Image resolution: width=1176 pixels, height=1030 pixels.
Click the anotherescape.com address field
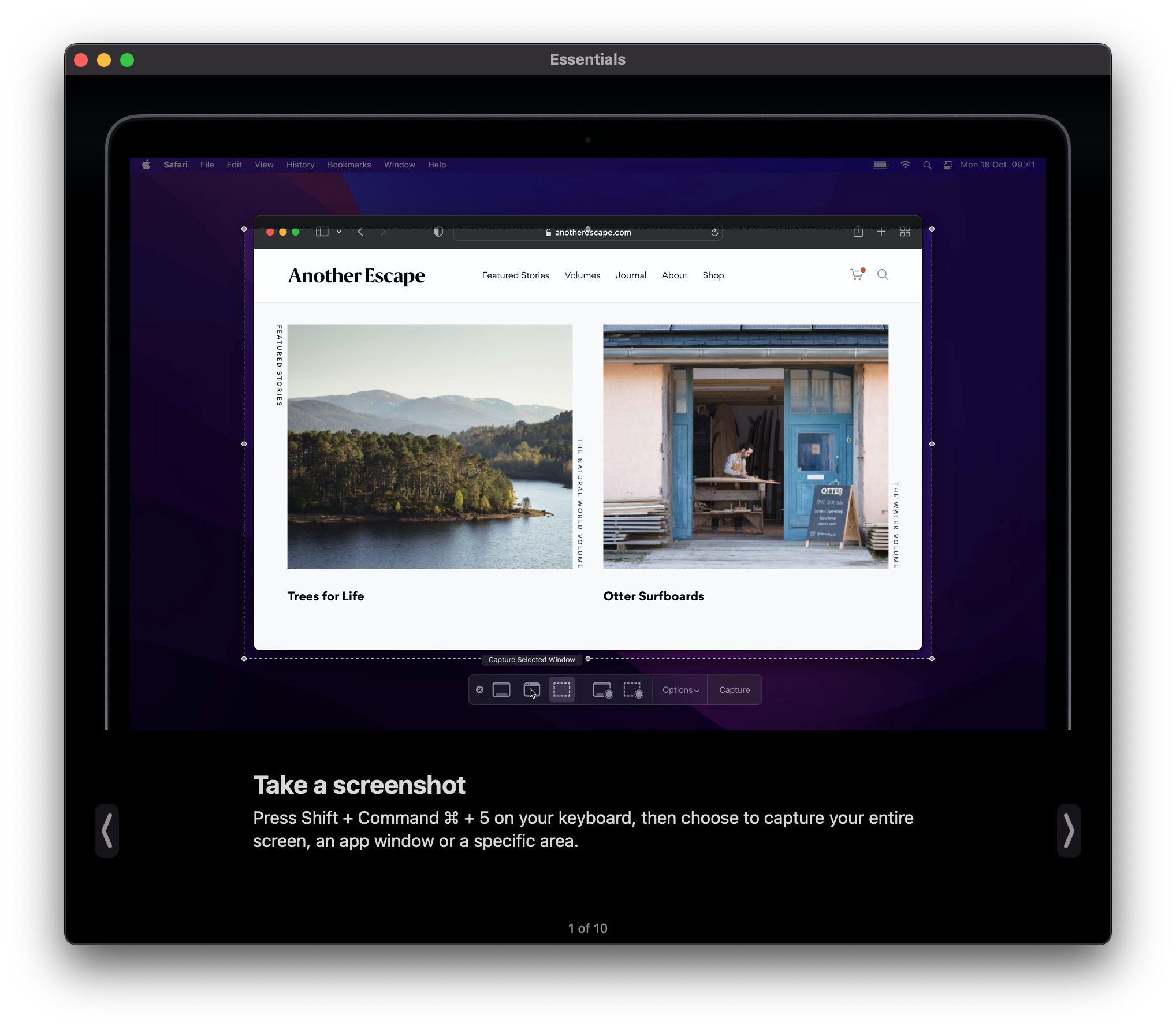(x=588, y=233)
